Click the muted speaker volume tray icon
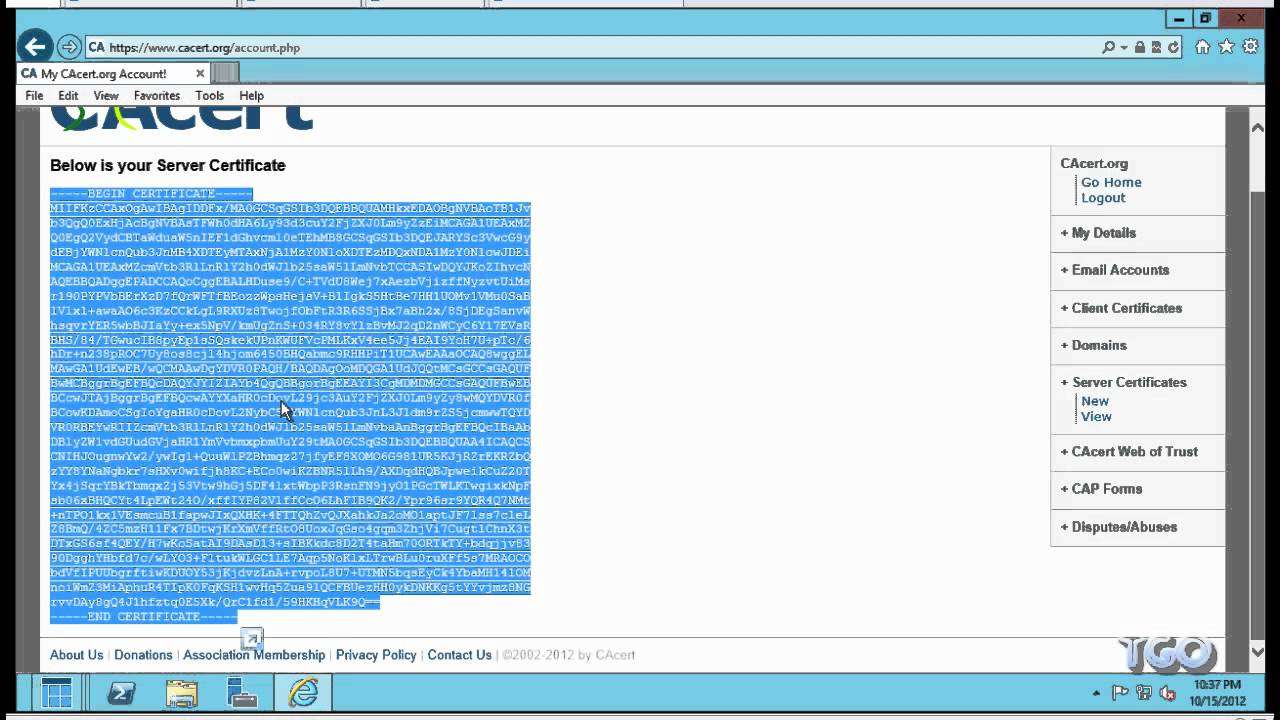1280x720 pixels. [1167, 692]
